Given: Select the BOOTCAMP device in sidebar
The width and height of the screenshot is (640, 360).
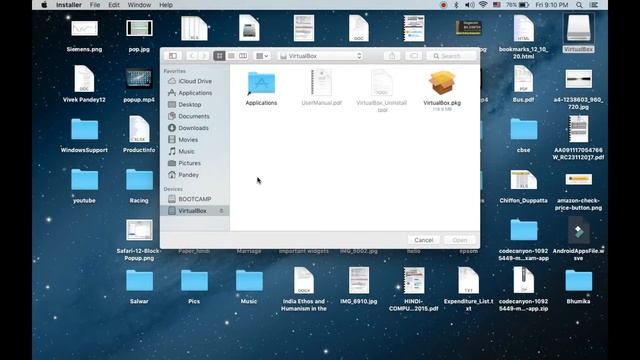Looking at the screenshot, I should click(190, 199).
